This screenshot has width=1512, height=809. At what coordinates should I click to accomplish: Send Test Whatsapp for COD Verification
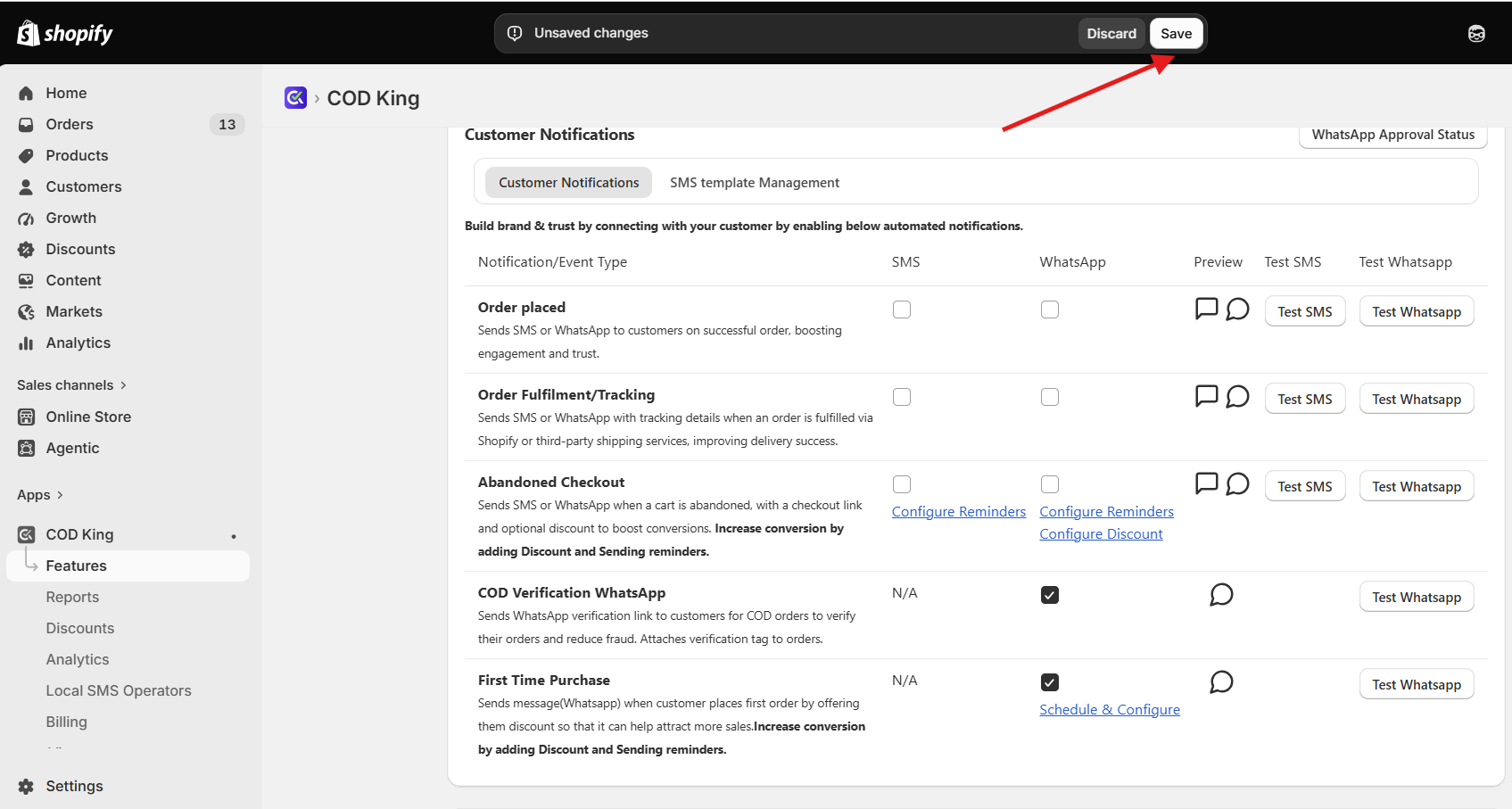point(1417,597)
